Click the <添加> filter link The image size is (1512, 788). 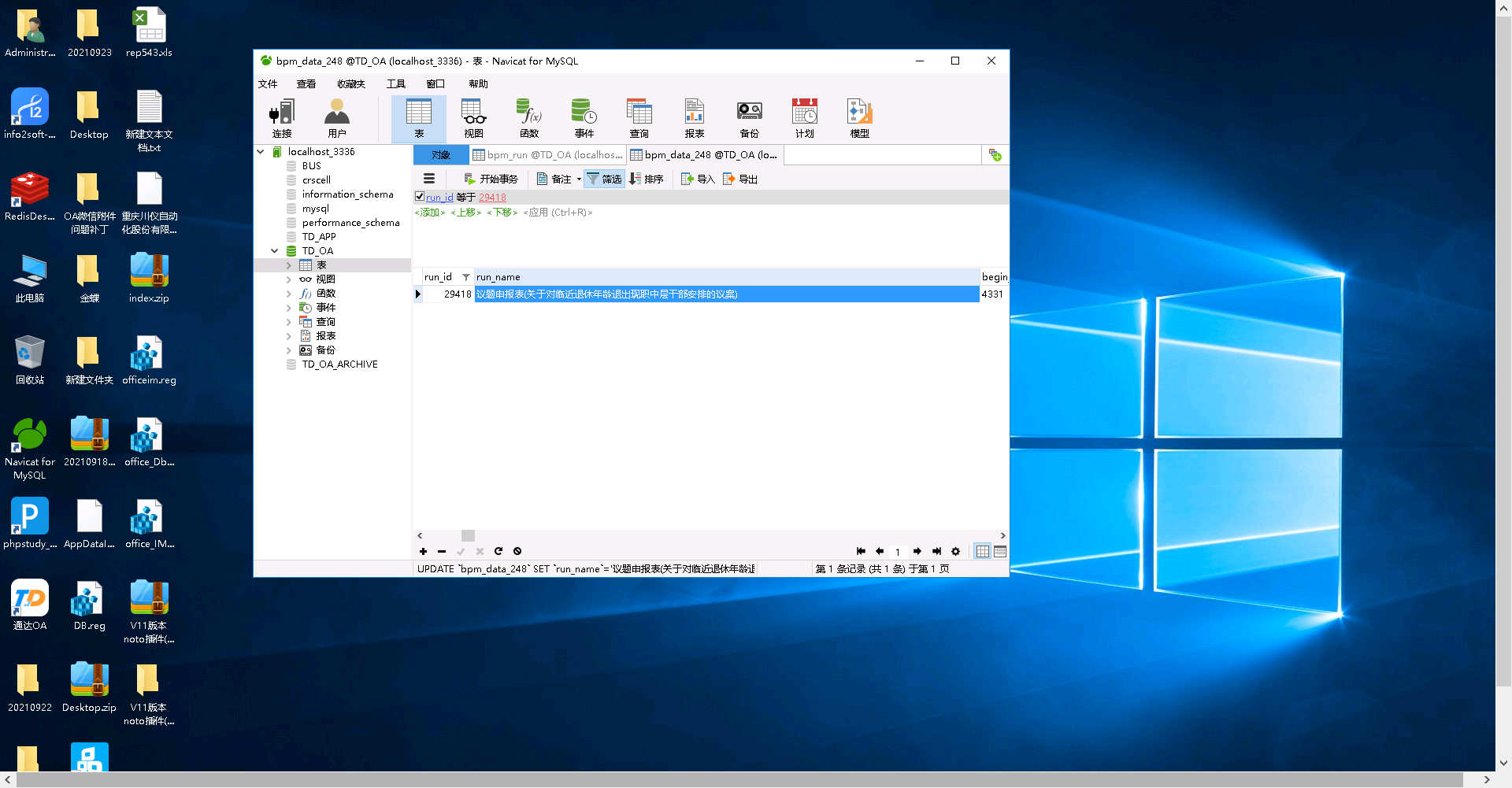tap(430, 213)
